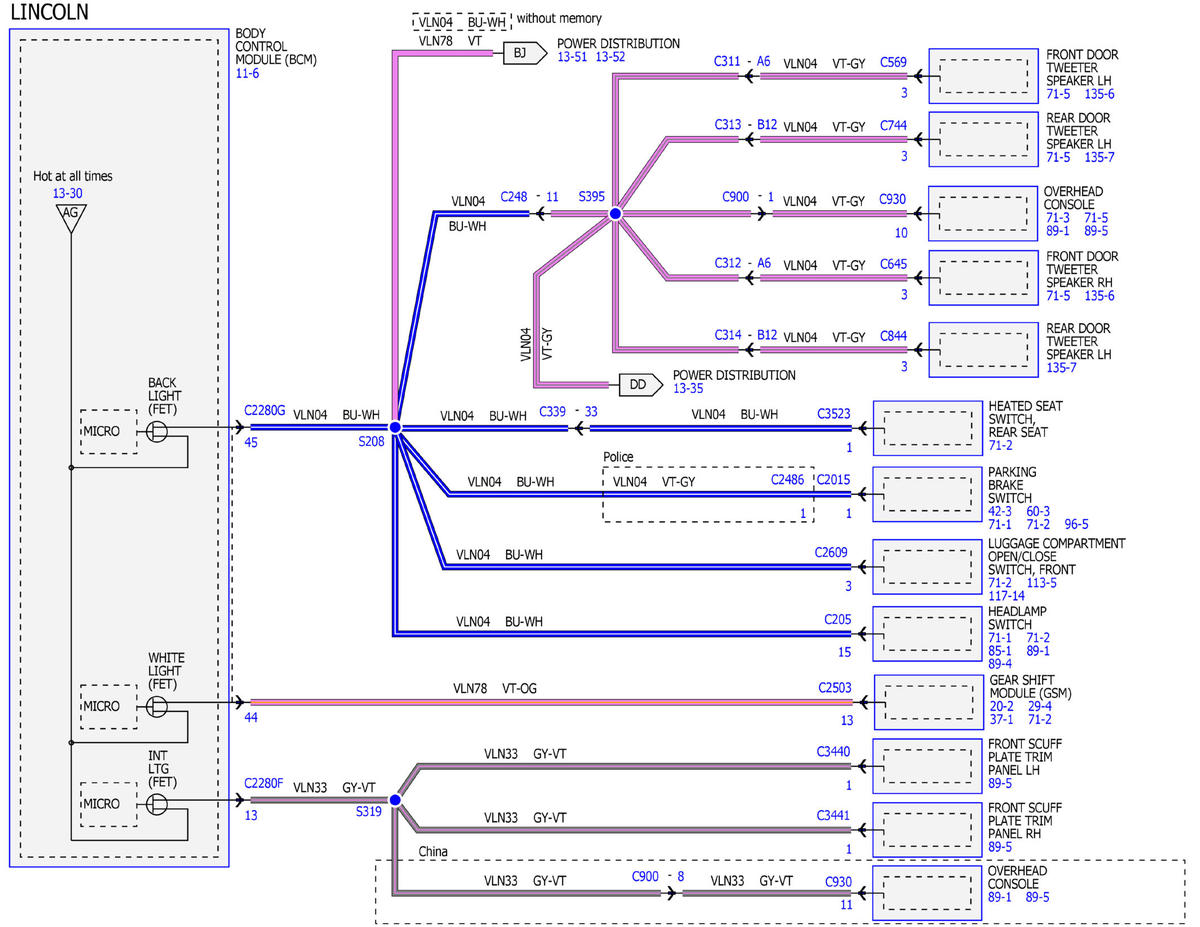Open connector C2486 in Police box
The height and width of the screenshot is (927, 1200).
pos(787,480)
